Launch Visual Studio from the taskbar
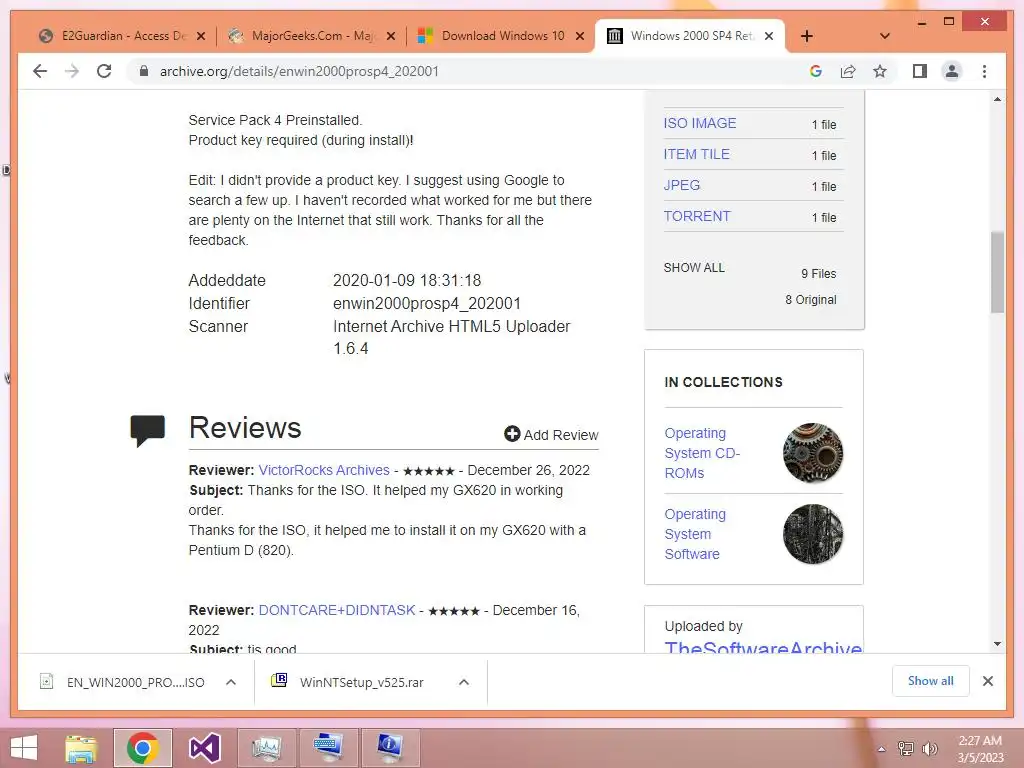The height and width of the screenshot is (768, 1024). 204,748
